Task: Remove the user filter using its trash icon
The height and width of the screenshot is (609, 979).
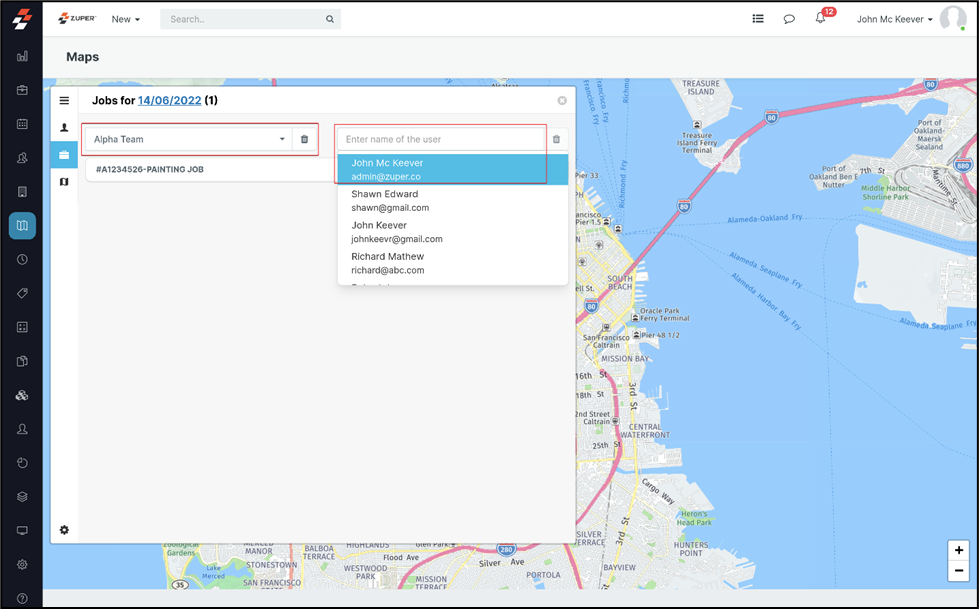Action: pos(557,140)
